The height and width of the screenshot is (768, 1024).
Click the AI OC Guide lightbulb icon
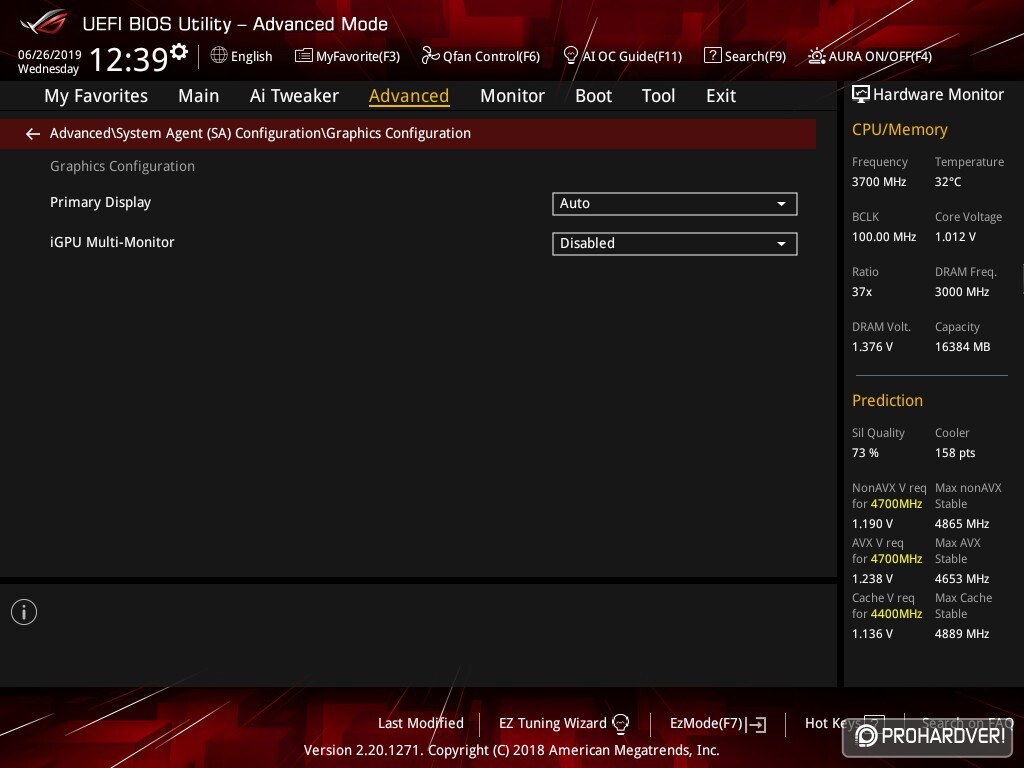[570, 56]
